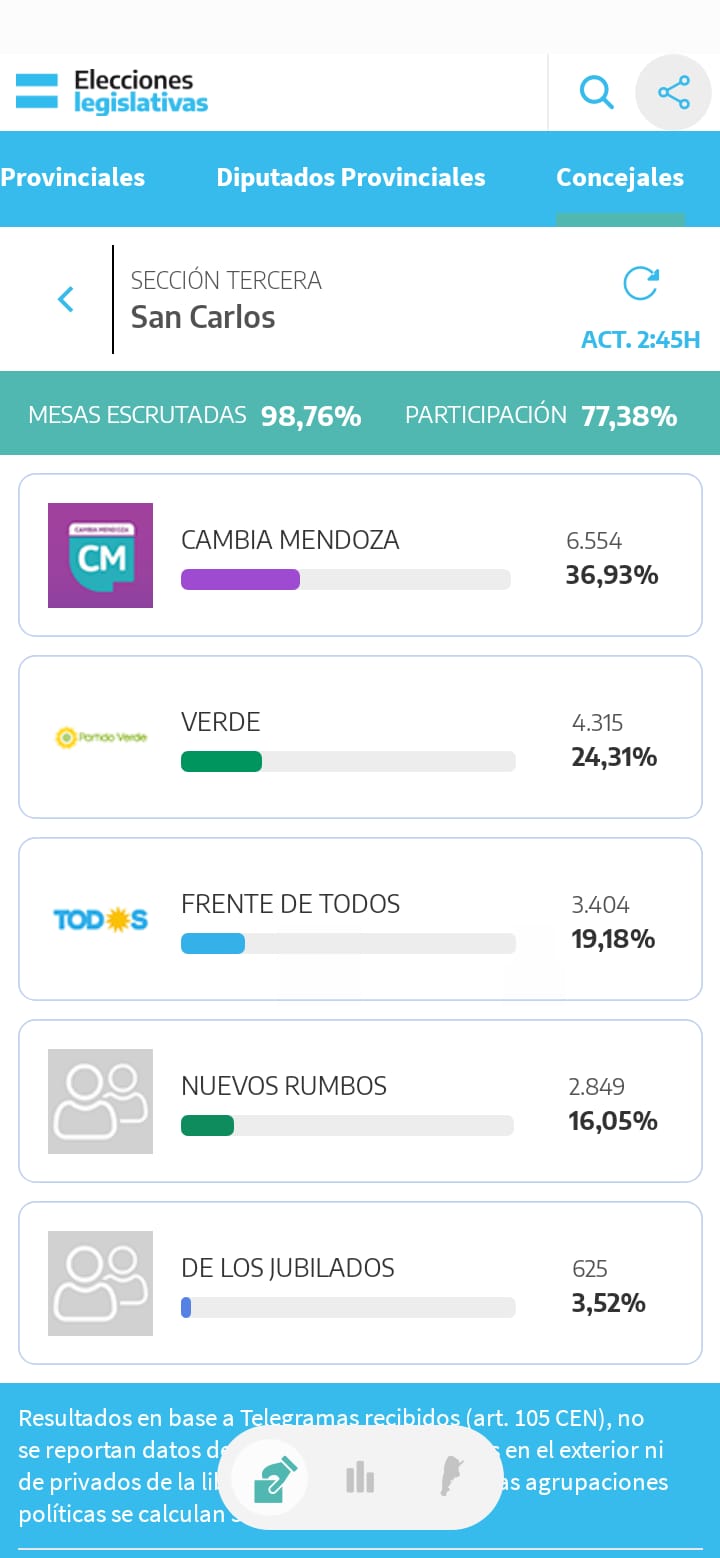The height and width of the screenshot is (1558, 720).
Task: Open the Argentina map icon in bottom bar
Action: (451, 1476)
